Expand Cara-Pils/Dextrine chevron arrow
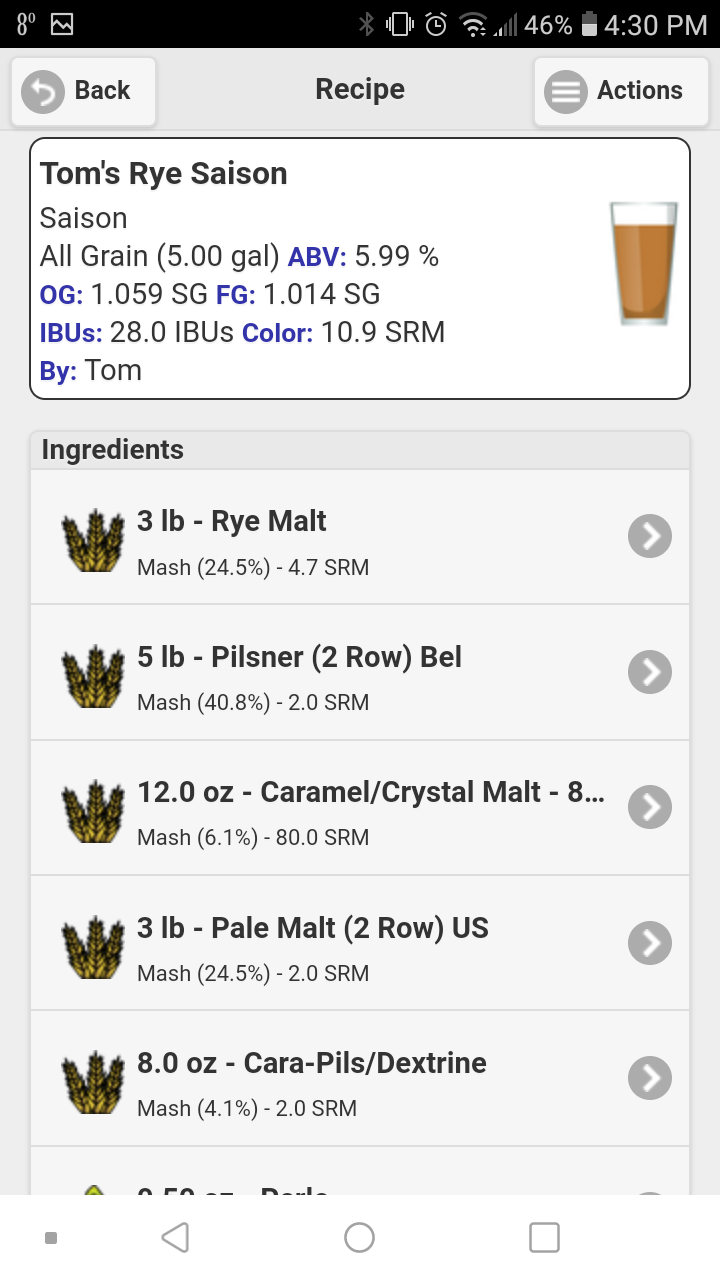720x1280 pixels. point(650,1077)
